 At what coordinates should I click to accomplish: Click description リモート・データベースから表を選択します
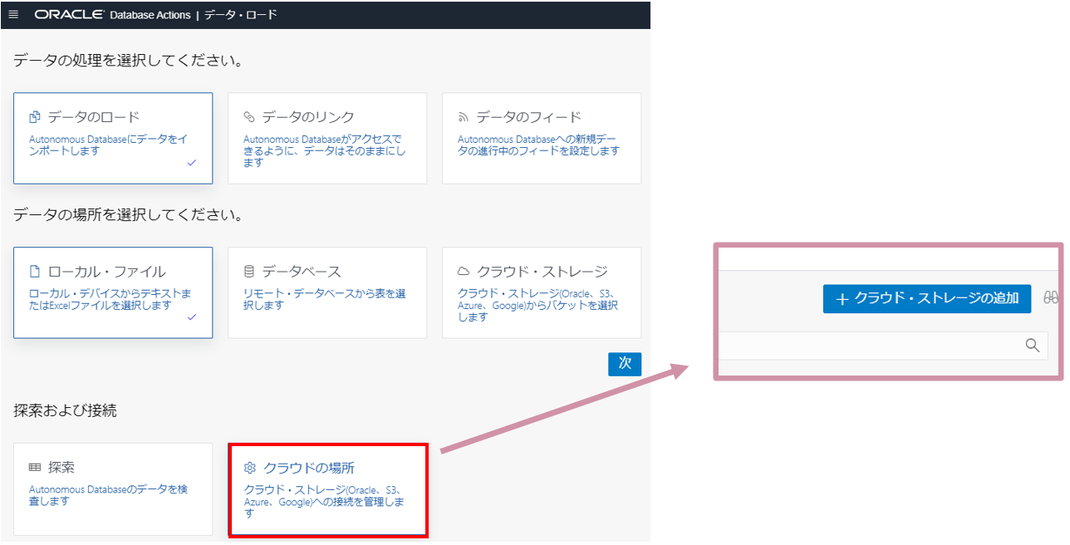click(325, 299)
